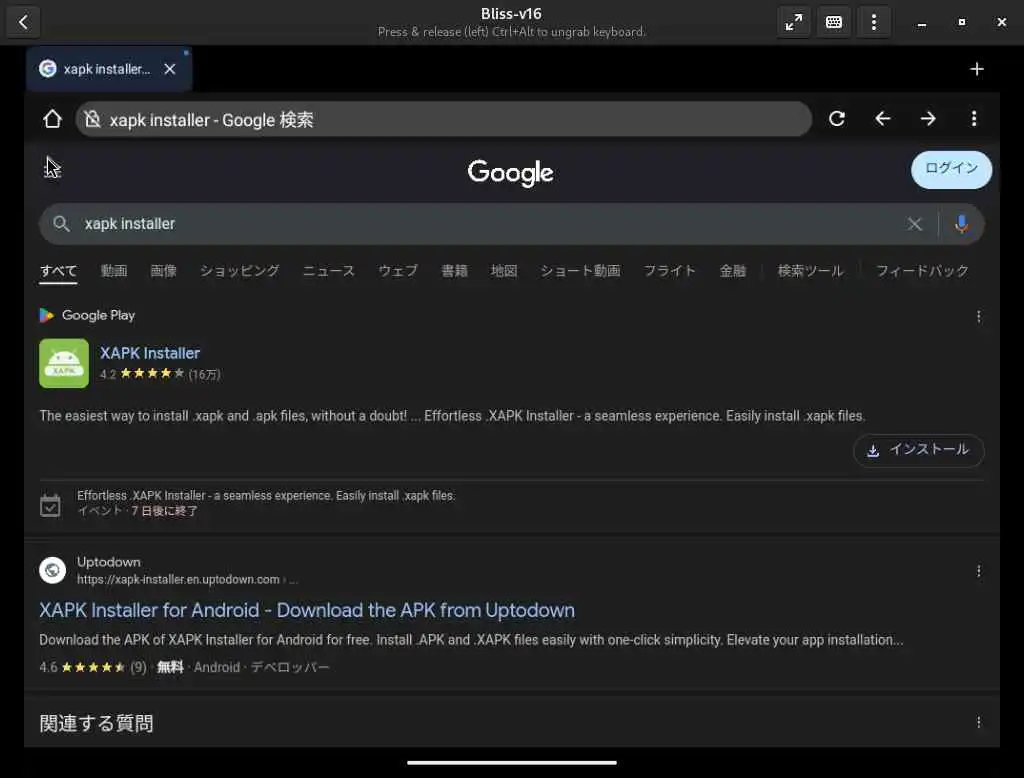Image resolution: width=1024 pixels, height=778 pixels.
Task: Open the xapk-installer.en.uptodown.com URL
Action: (x=178, y=579)
